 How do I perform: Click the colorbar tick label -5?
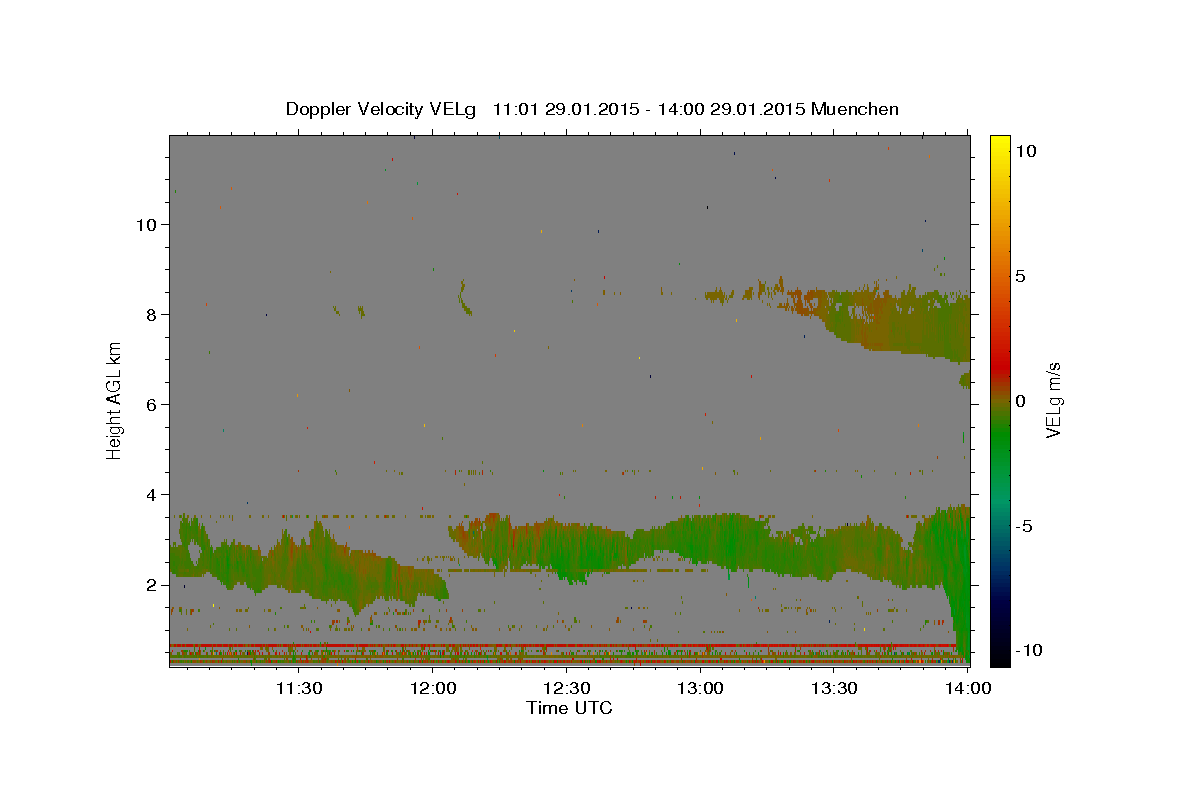pyautogui.click(x=1024, y=526)
